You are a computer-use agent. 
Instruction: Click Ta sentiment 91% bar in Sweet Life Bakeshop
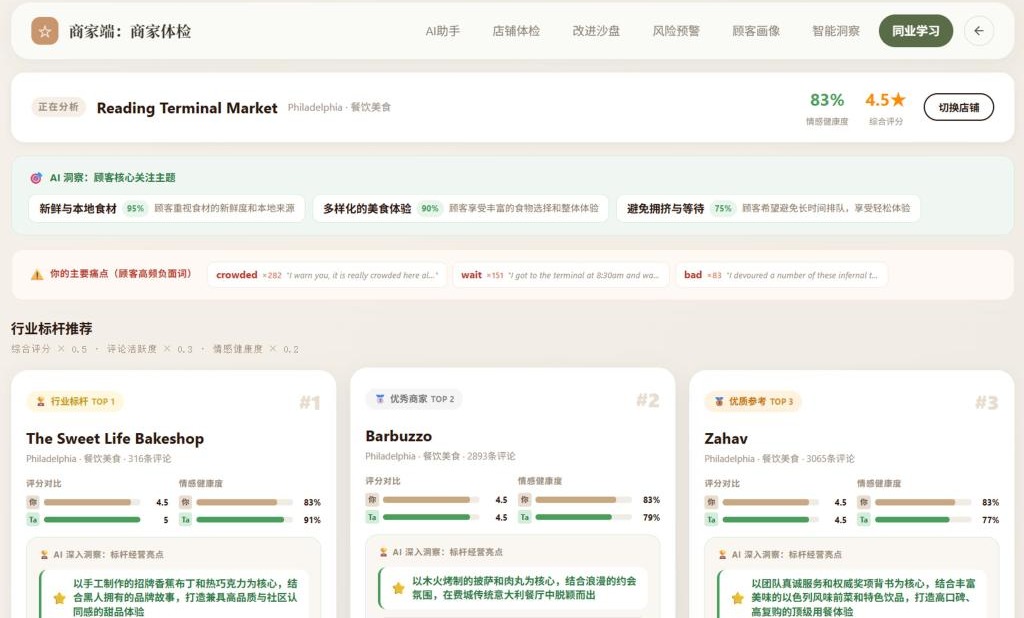coord(244,520)
